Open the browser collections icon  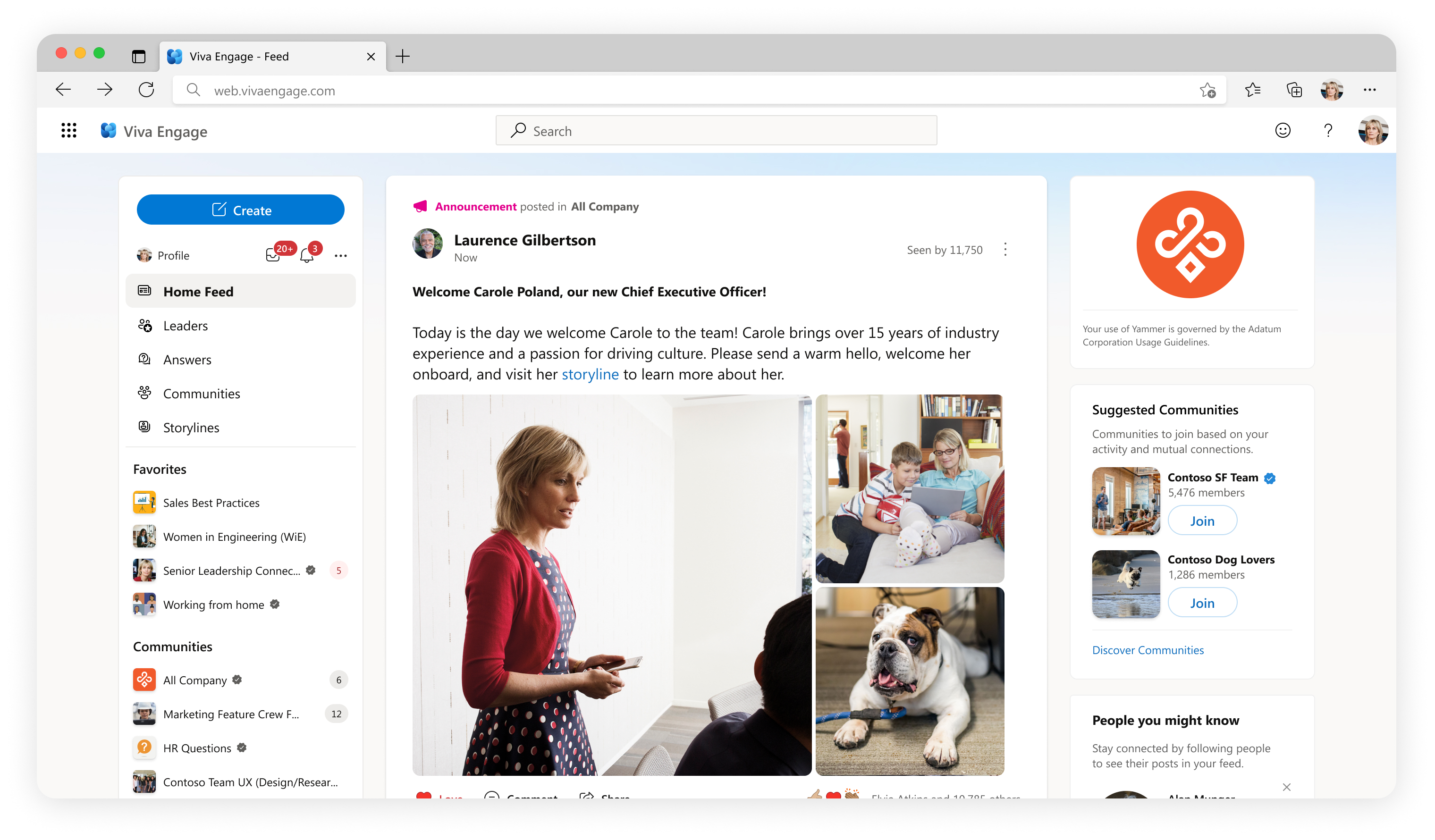tap(1294, 90)
